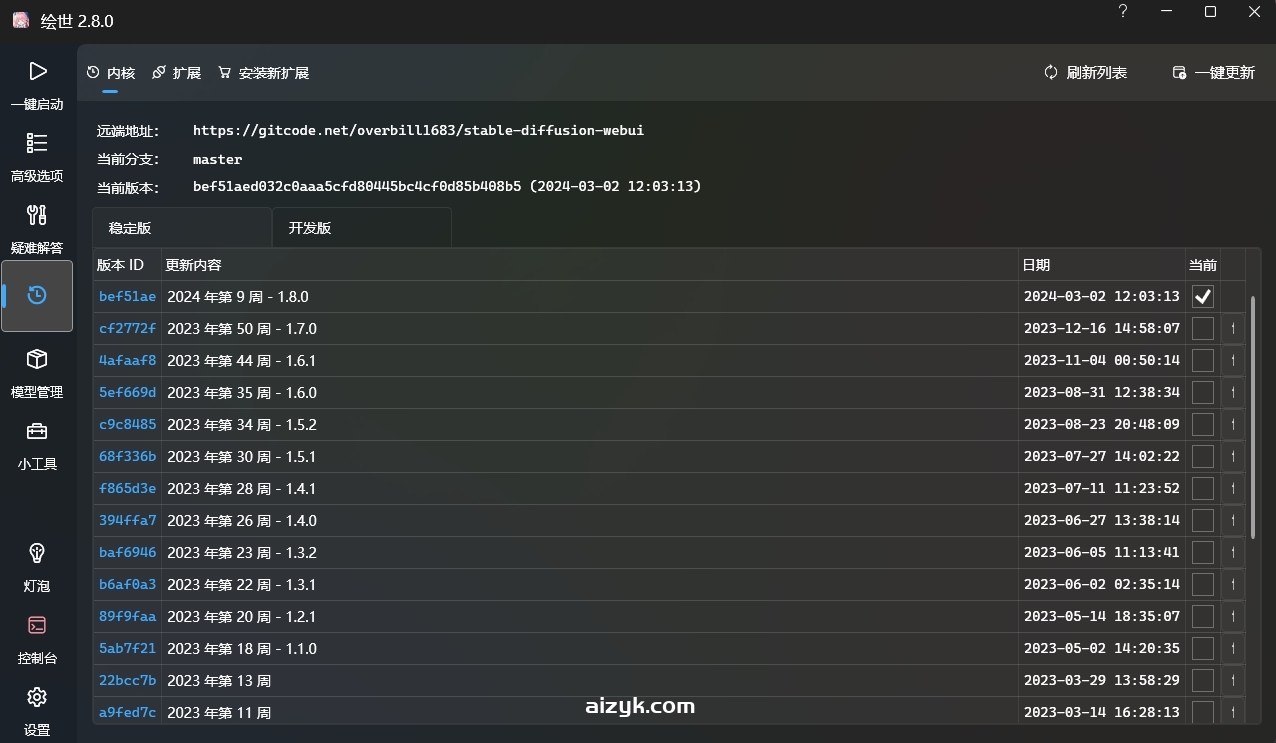Viewport: 1276px width, 743px height.
Task: Open the 小工具 toolbox icon
Action: pos(37,432)
